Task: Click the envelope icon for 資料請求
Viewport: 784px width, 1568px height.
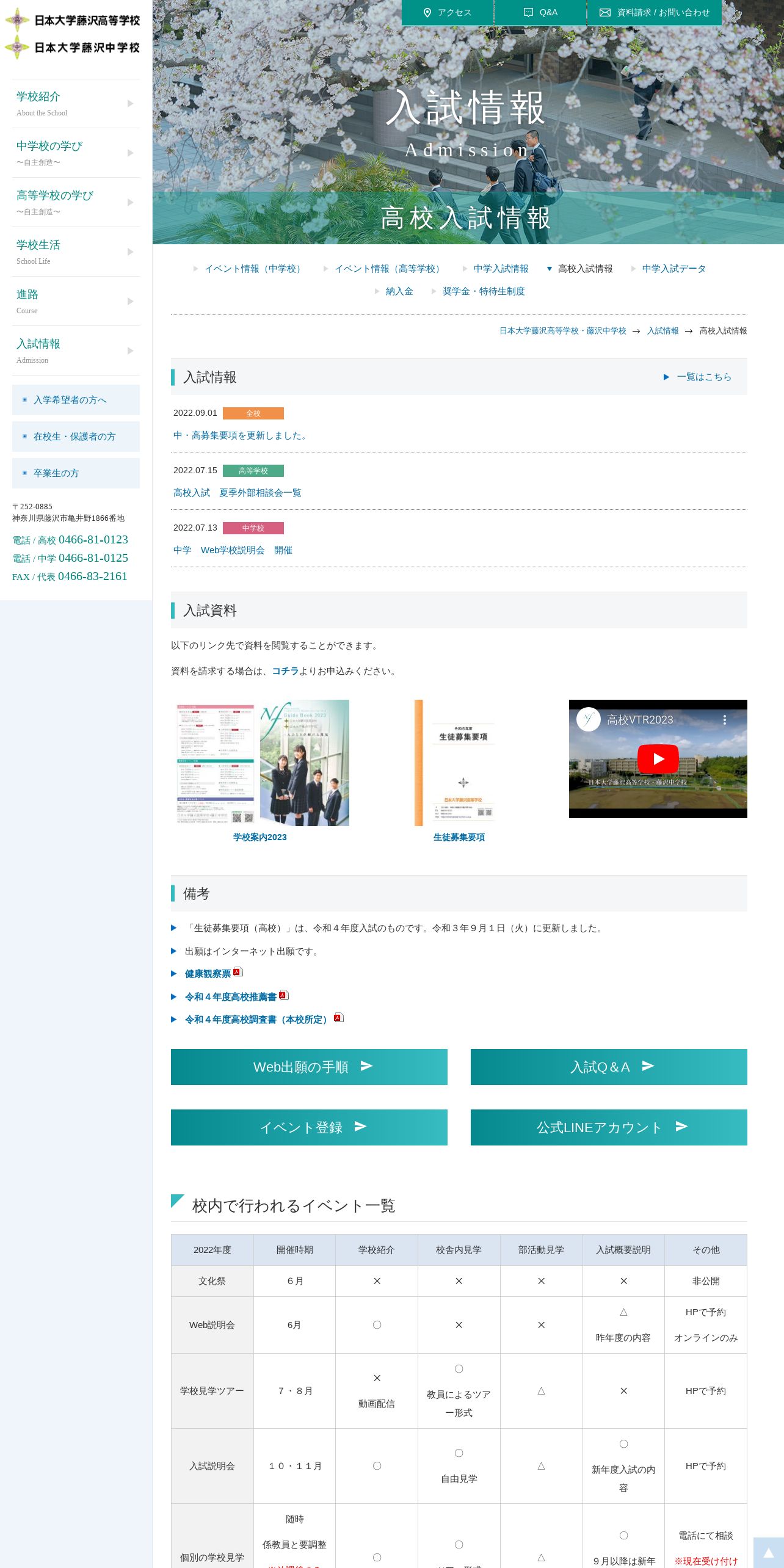Action: [604, 12]
